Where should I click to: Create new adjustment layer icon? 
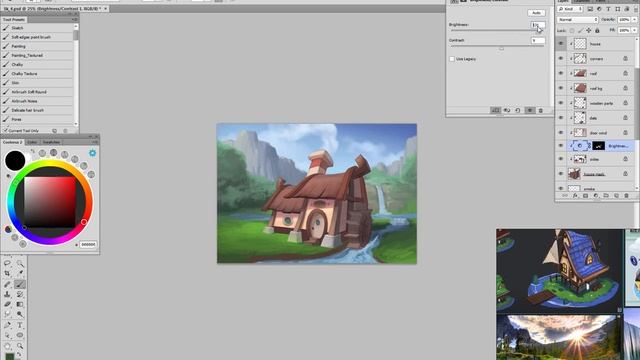coord(596,196)
